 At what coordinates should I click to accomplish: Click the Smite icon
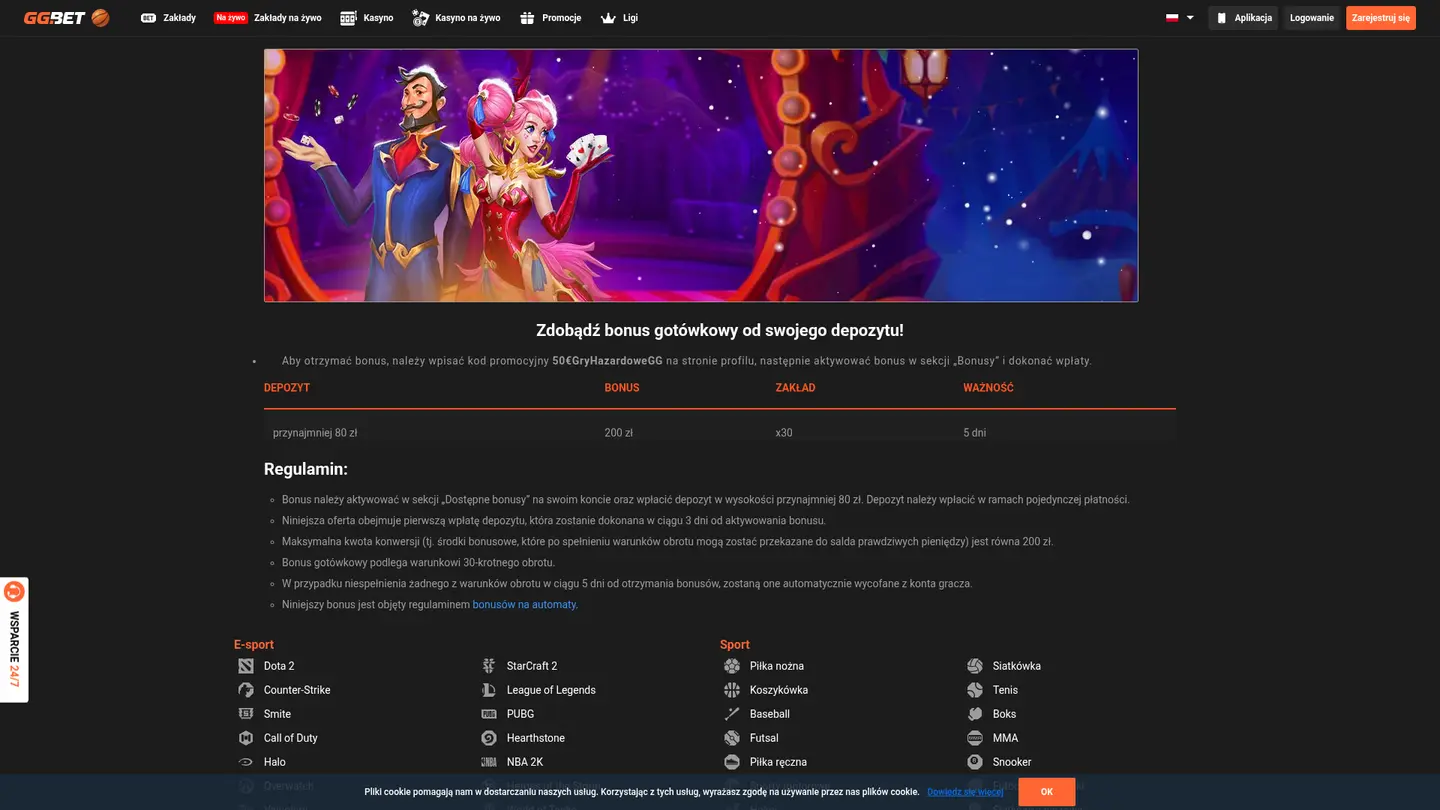click(246, 714)
